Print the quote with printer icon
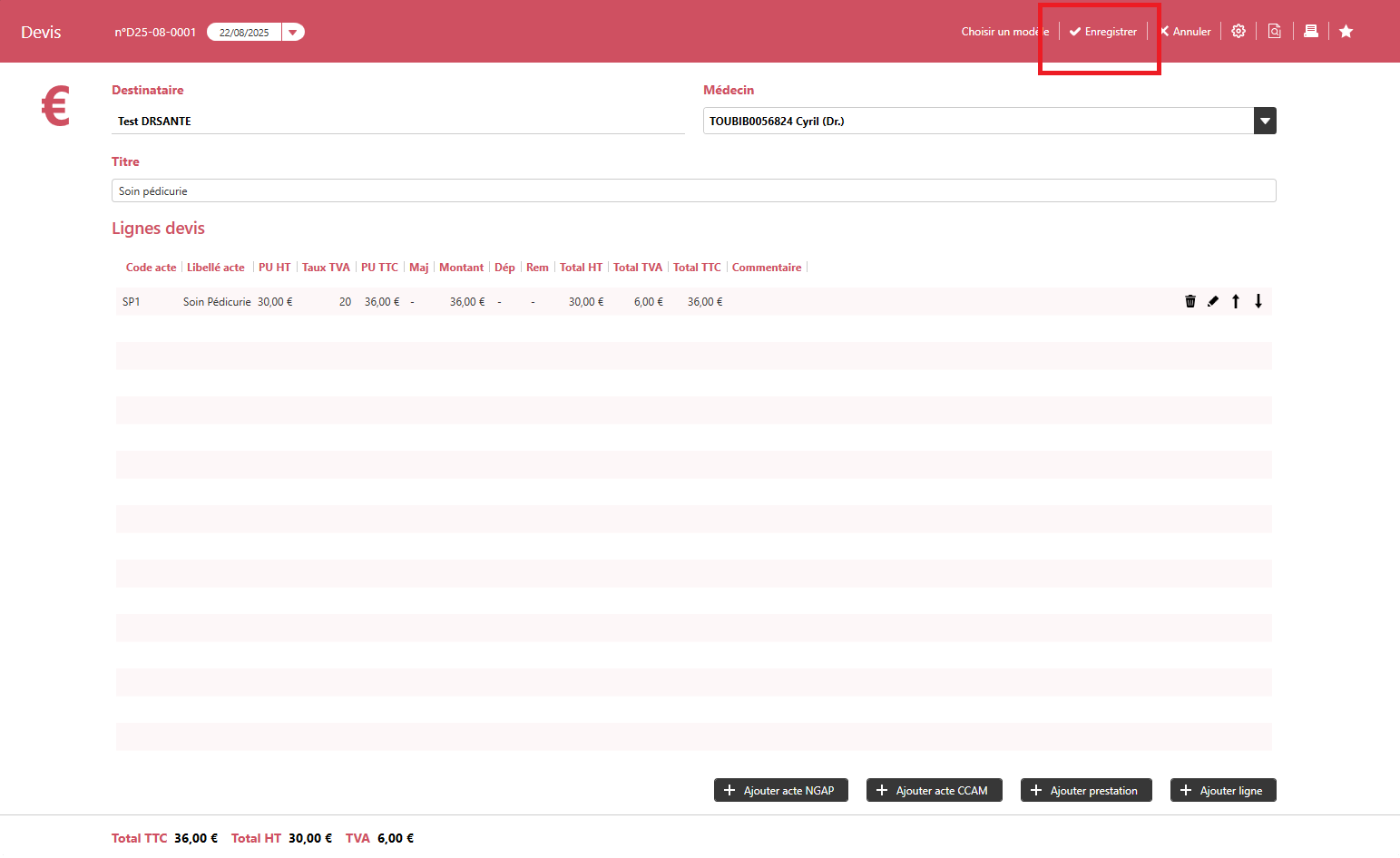This screenshot has width=1400, height=858. point(1311,32)
